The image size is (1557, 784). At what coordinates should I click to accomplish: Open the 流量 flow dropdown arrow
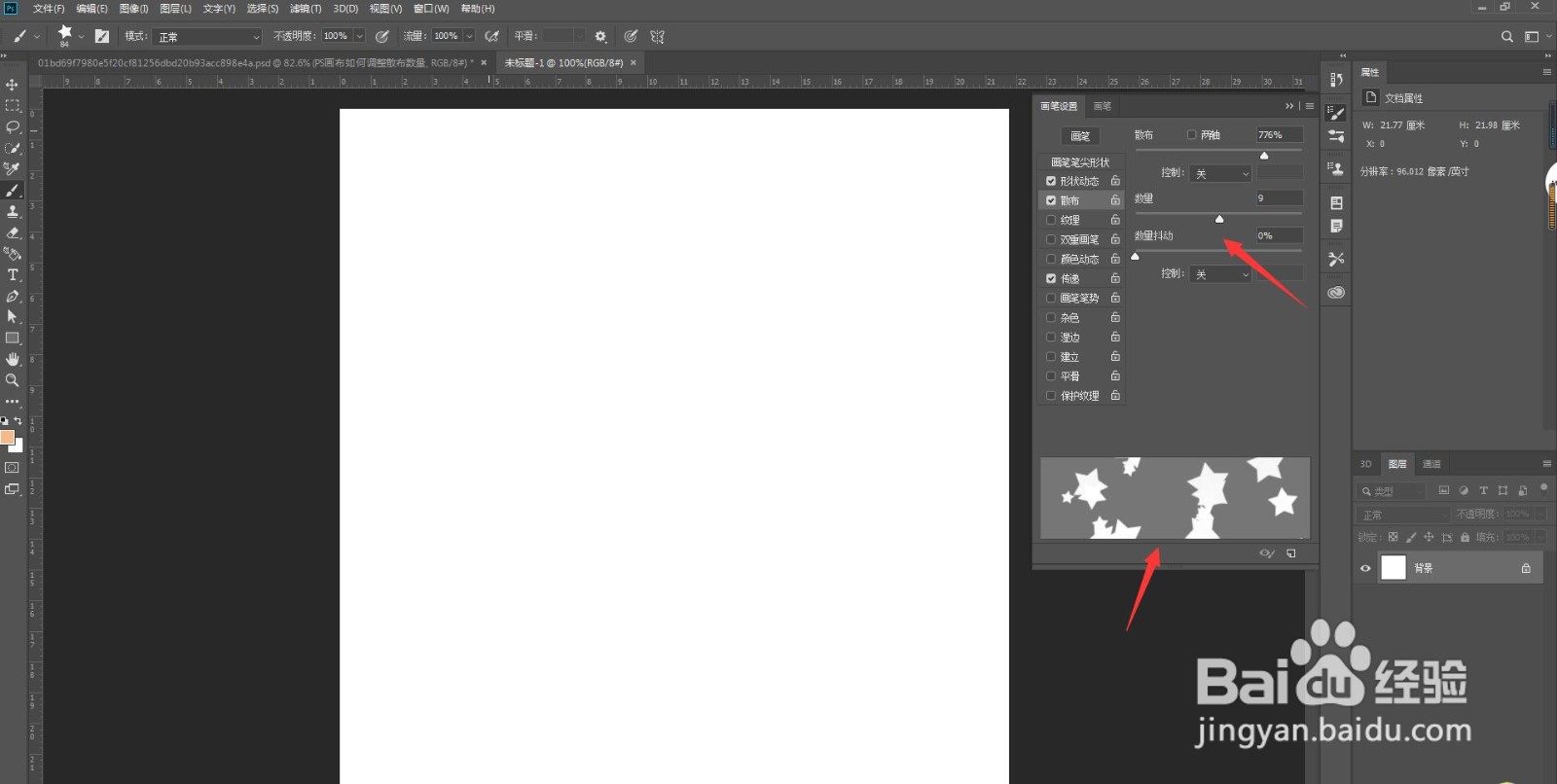pos(469,36)
